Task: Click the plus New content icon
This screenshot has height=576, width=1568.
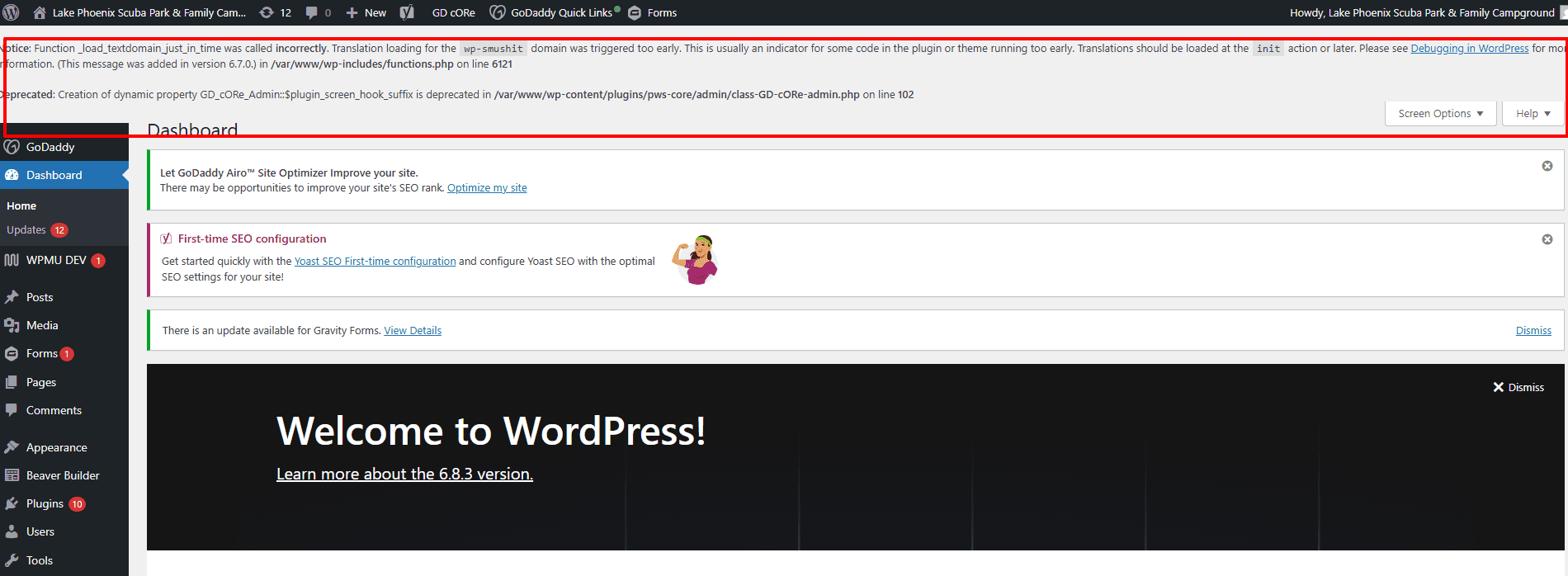Action: [x=352, y=12]
